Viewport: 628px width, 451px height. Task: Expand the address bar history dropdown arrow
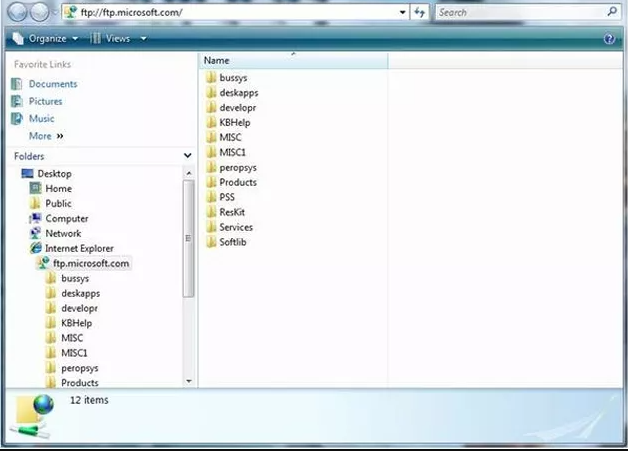pos(402,12)
